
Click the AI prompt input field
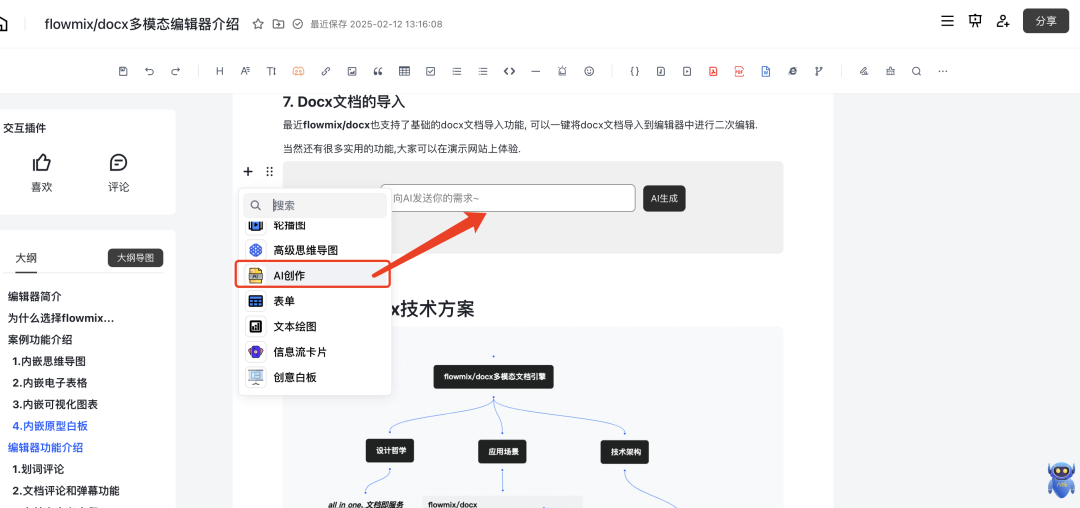[508, 198]
